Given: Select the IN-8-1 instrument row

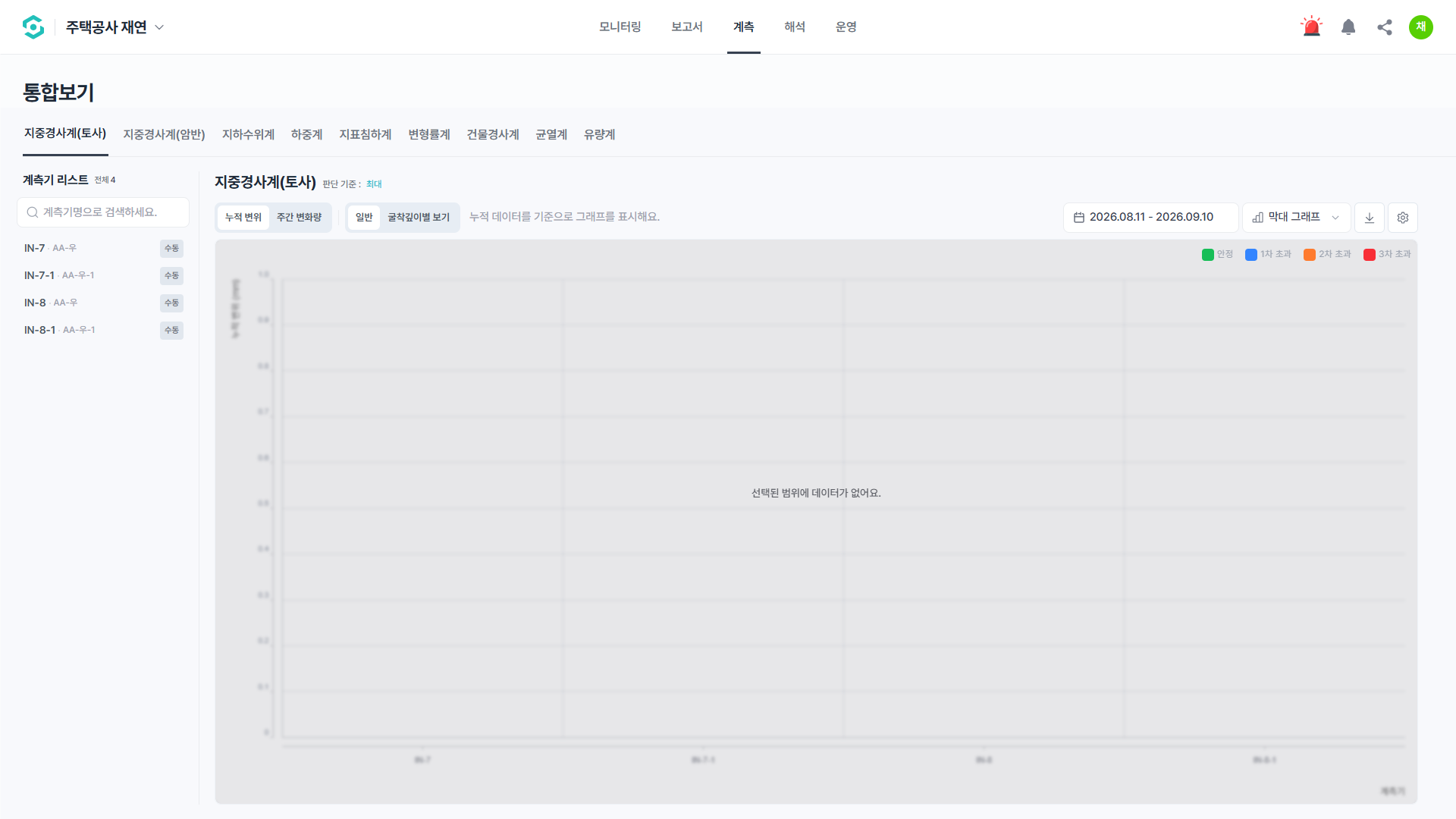Looking at the screenshot, I should 103,331.
